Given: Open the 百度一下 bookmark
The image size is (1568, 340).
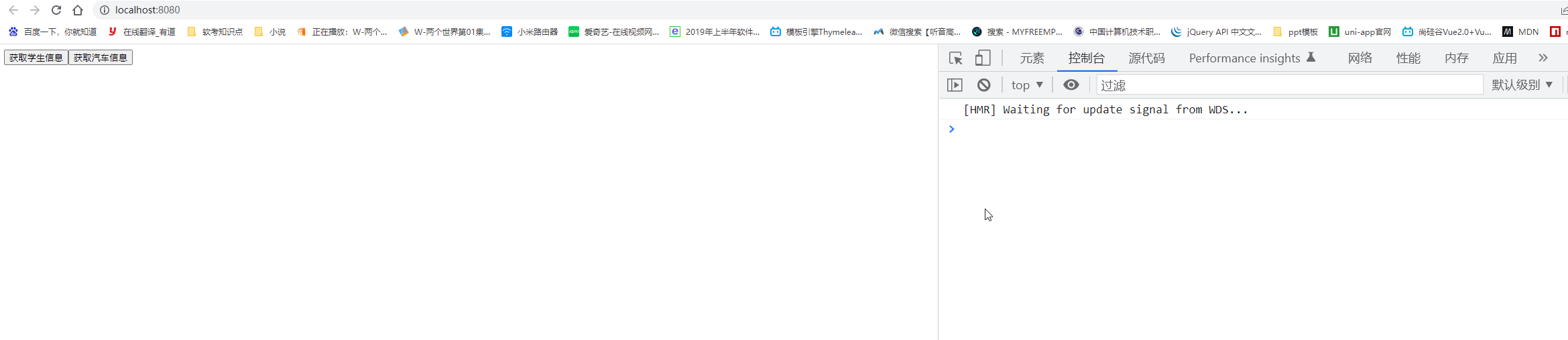Looking at the screenshot, I should (52, 32).
